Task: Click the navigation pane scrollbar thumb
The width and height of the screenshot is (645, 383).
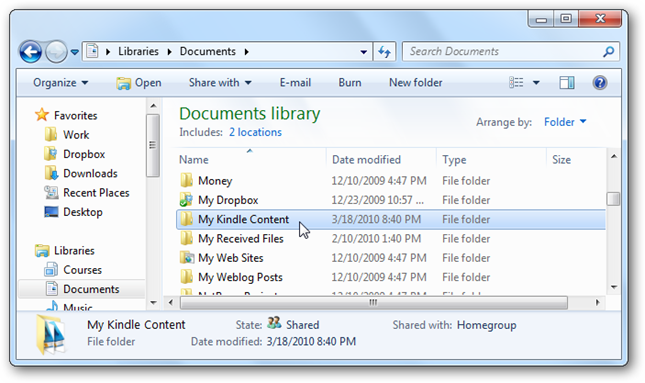Action: point(153,145)
